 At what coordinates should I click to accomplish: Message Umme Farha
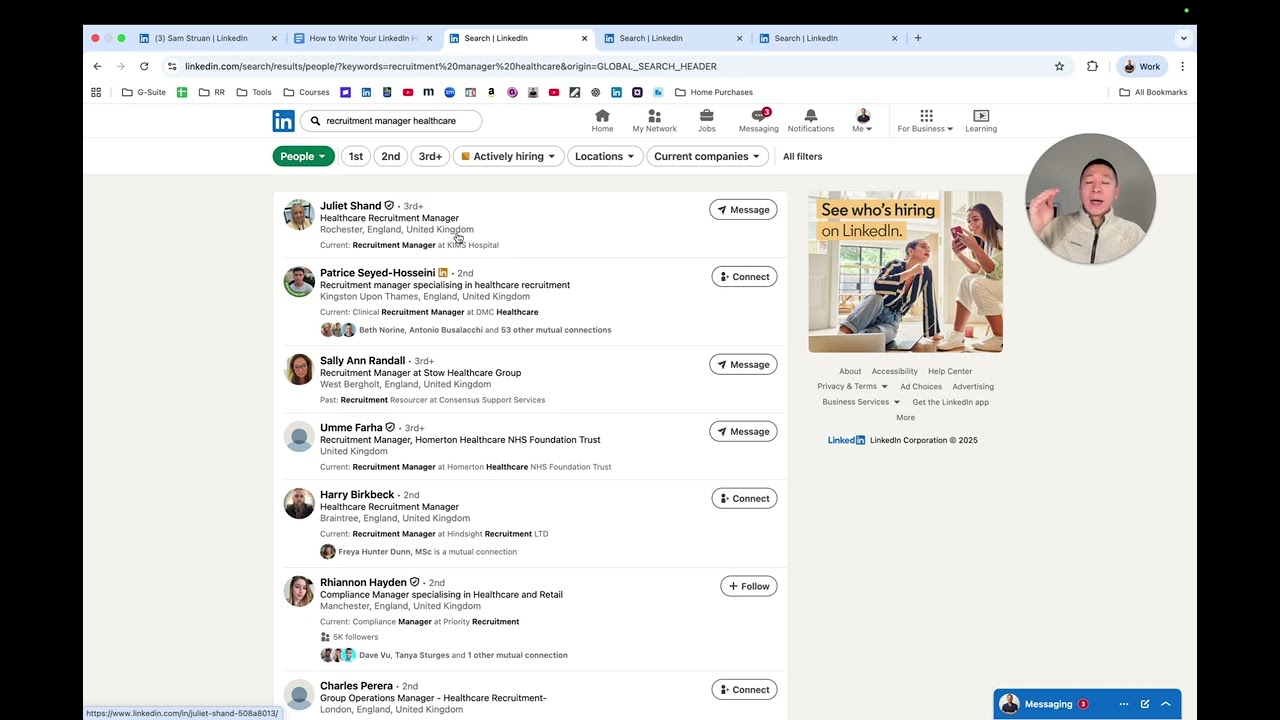(x=743, y=432)
